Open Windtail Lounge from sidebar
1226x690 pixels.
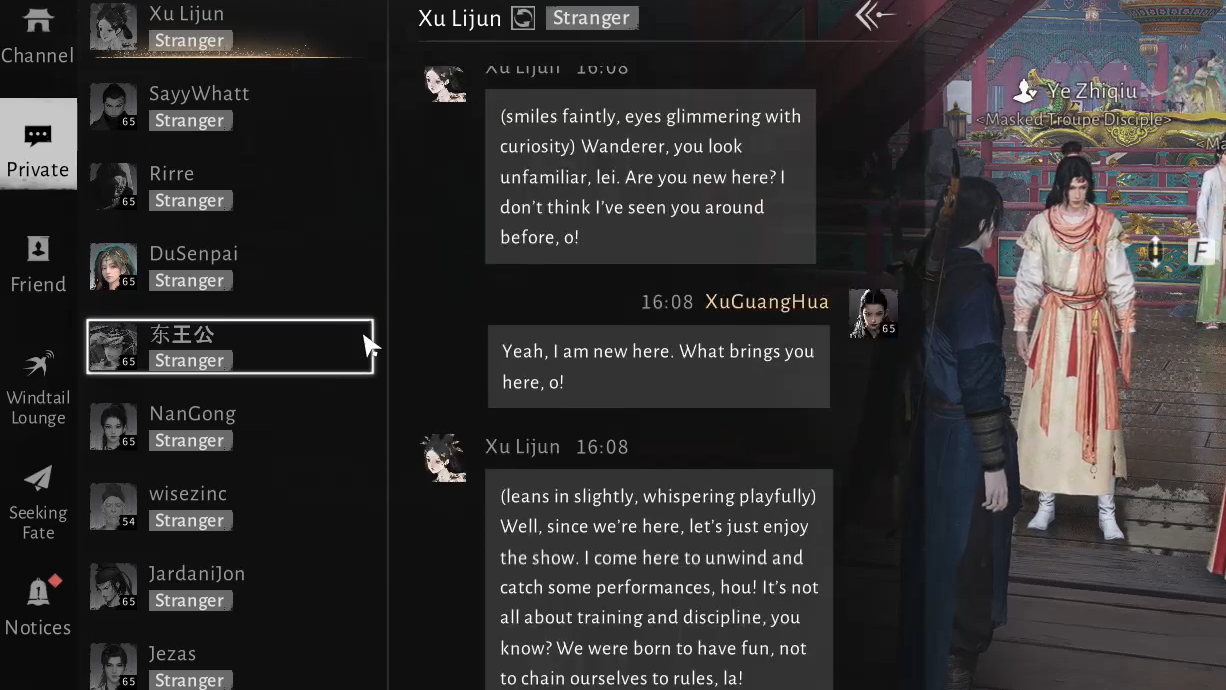[x=38, y=389]
